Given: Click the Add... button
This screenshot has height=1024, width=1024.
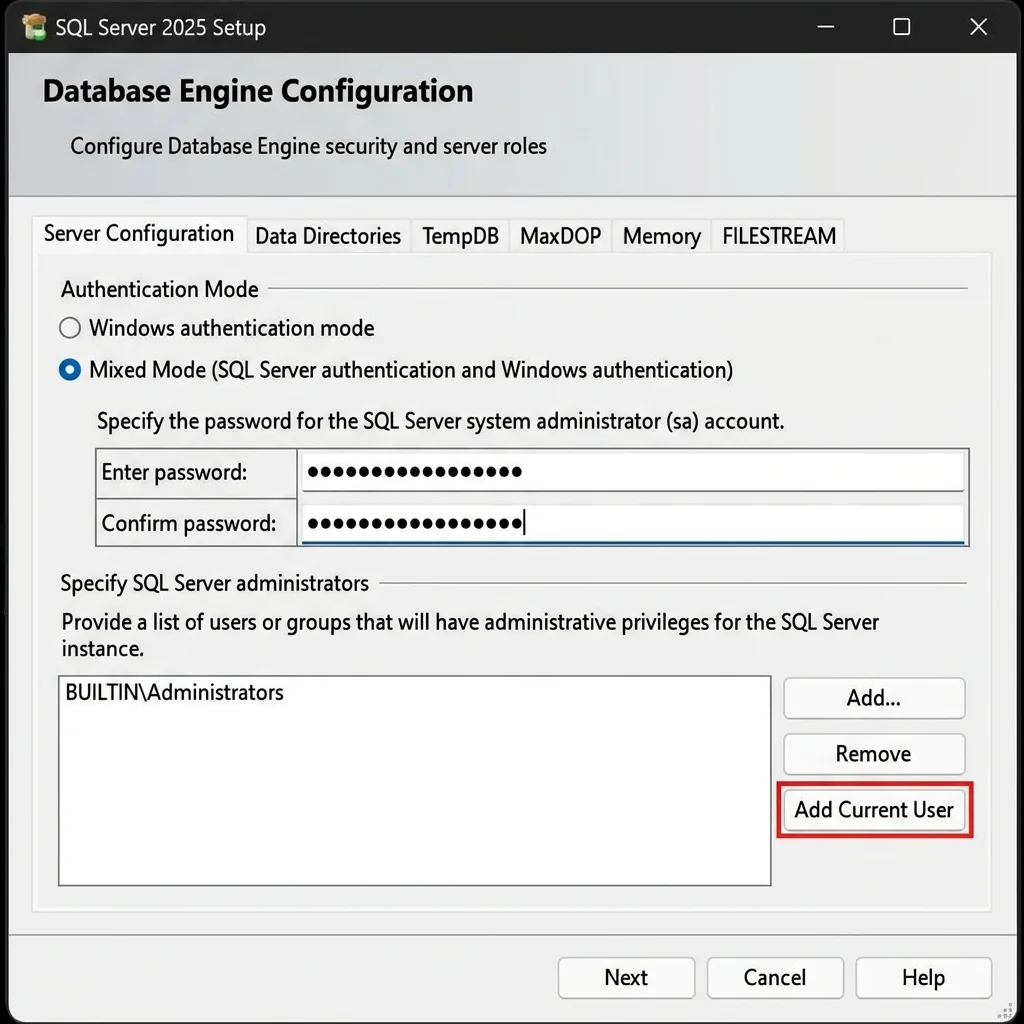Looking at the screenshot, I should [874, 698].
